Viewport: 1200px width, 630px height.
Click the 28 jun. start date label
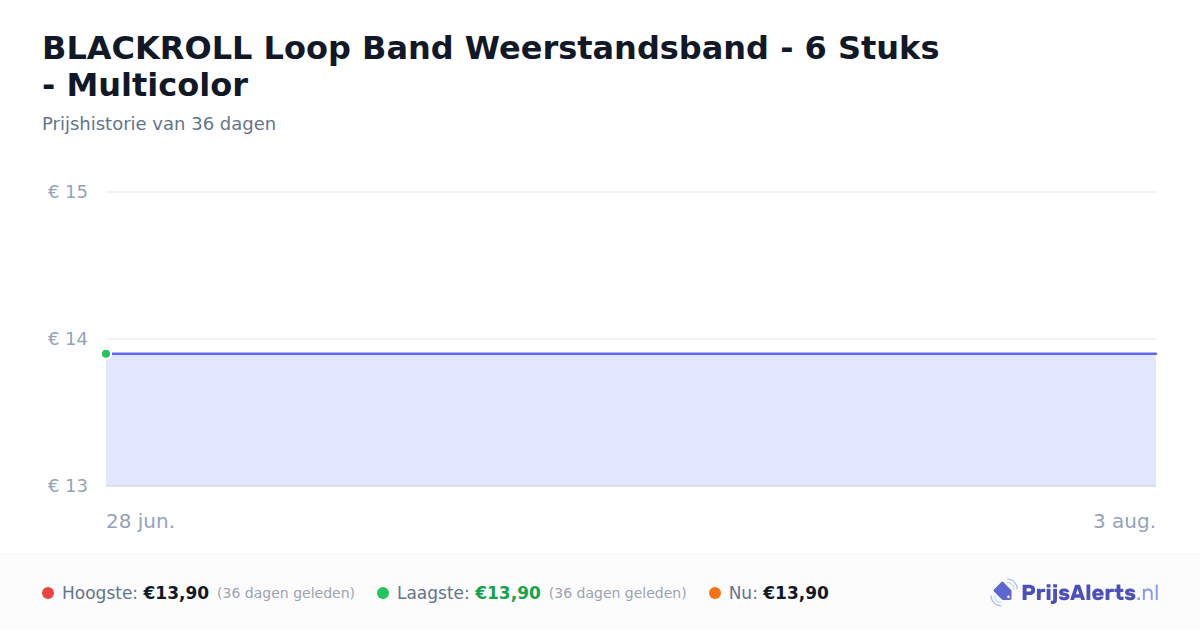140,521
